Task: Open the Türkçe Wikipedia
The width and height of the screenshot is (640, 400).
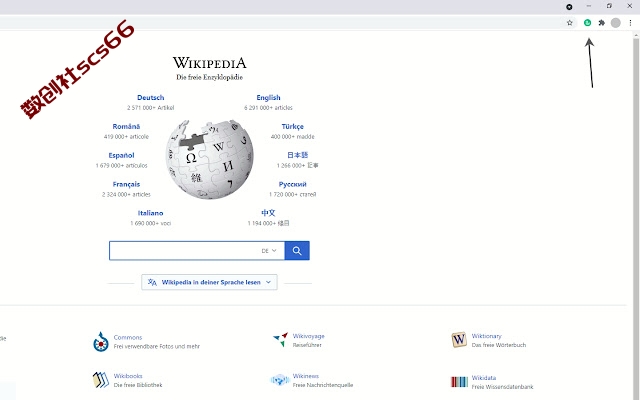Action: point(293,127)
